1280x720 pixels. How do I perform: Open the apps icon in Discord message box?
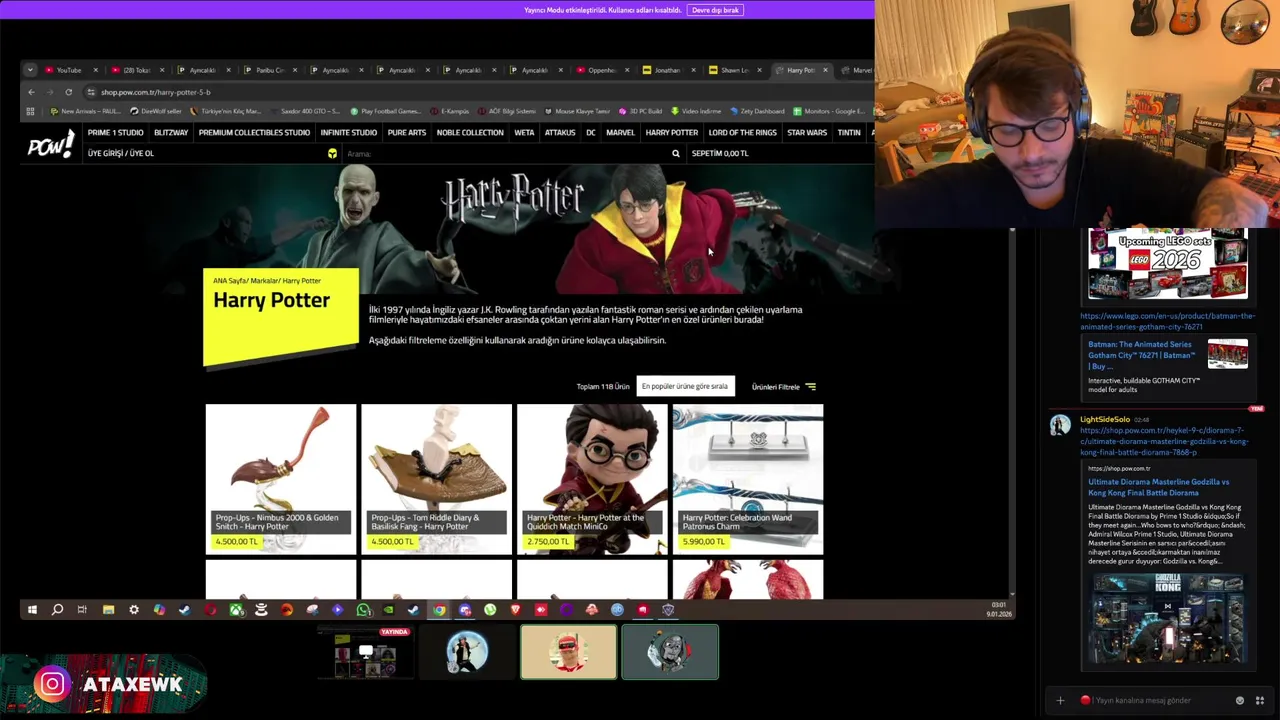point(1260,700)
